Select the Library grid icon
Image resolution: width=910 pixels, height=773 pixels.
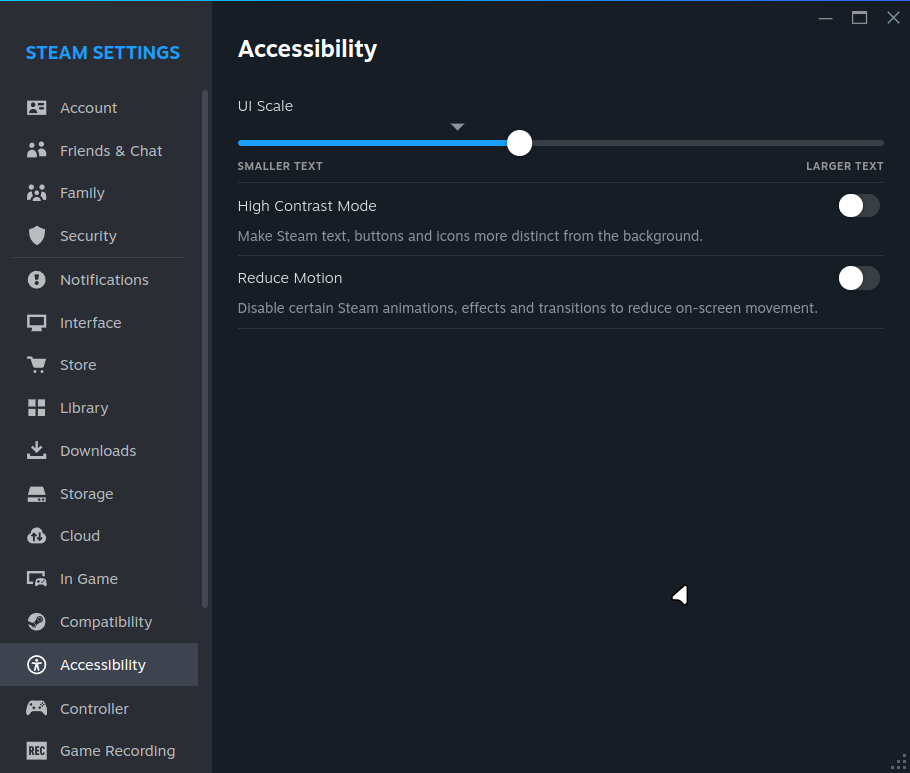[x=37, y=408]
